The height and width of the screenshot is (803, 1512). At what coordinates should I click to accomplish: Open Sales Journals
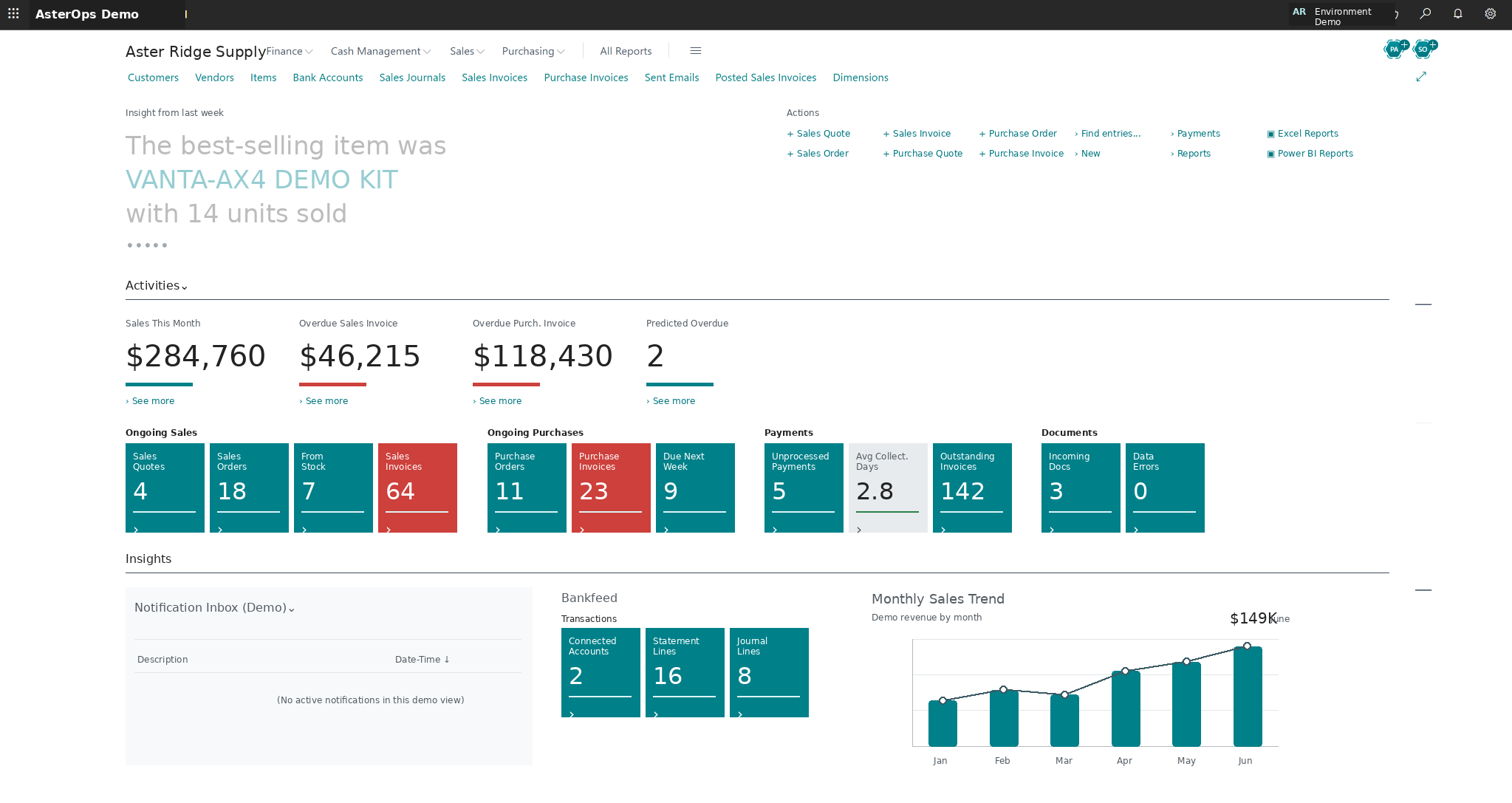click(x=412, y=78)
